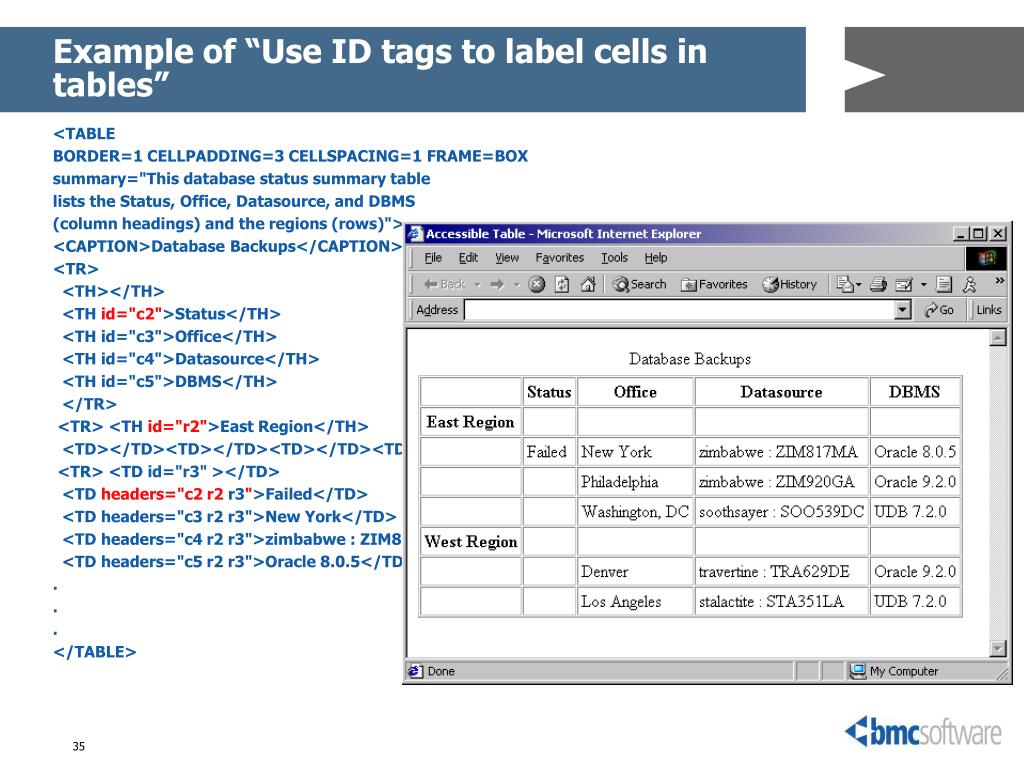Open the Mail button dropdown arrow
1024x768 pixels.
tap(858, 285)
